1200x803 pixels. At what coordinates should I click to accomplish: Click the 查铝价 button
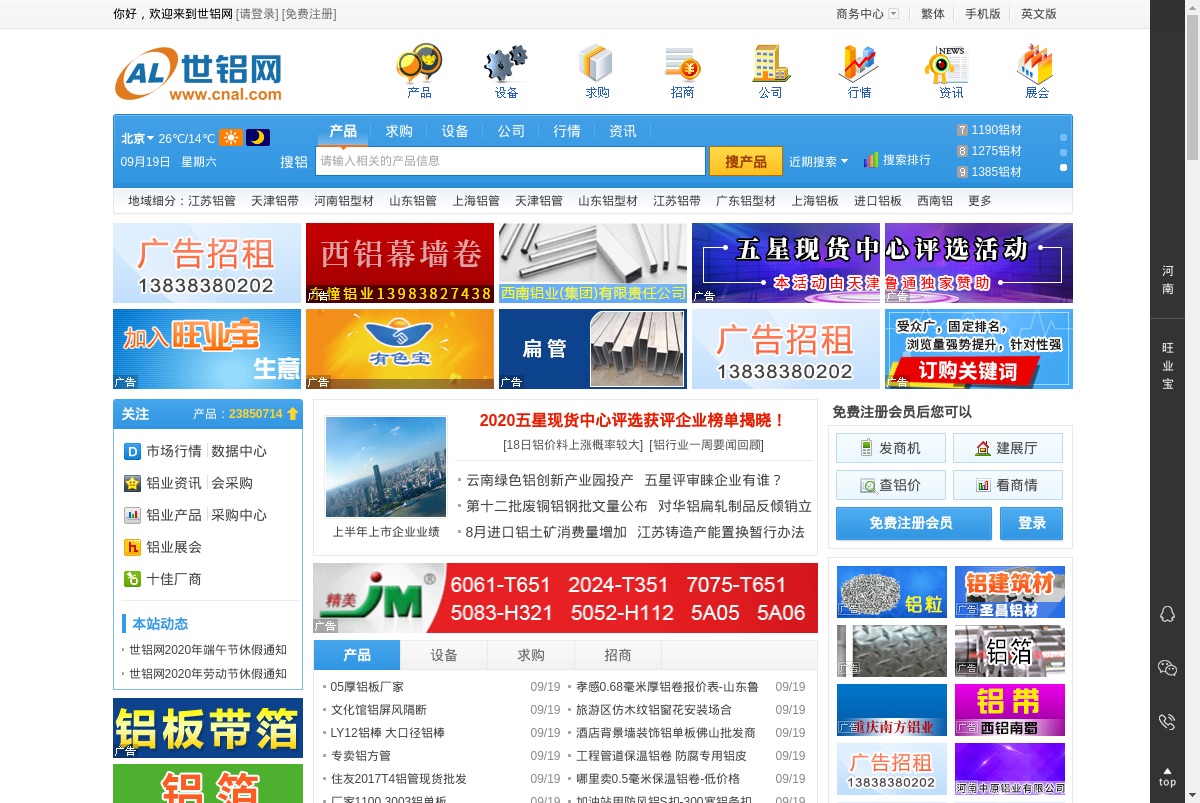[891, 485]
